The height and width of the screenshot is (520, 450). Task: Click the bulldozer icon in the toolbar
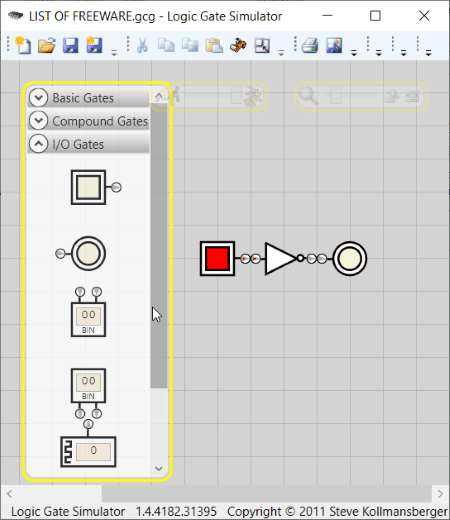pyautogui.click(x=238, y=45)
